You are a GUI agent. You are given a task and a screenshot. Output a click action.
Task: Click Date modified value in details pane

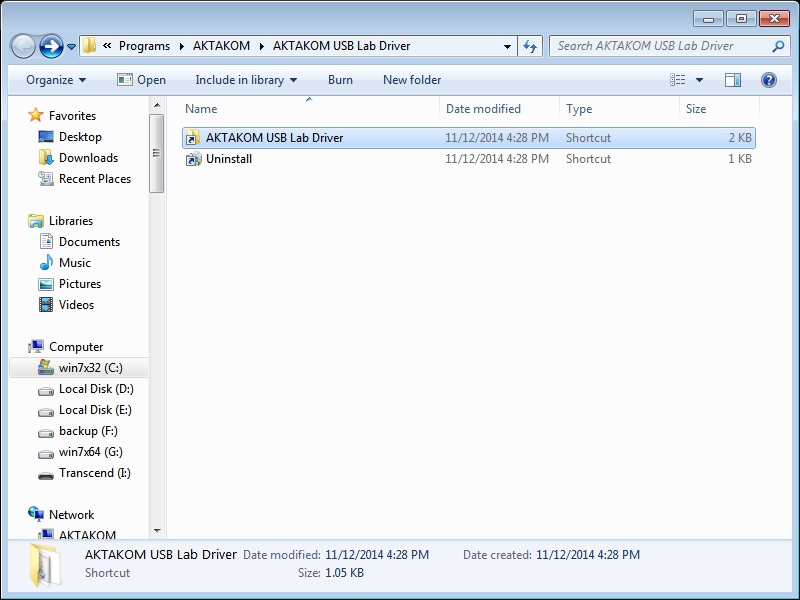tap(377, 555)
